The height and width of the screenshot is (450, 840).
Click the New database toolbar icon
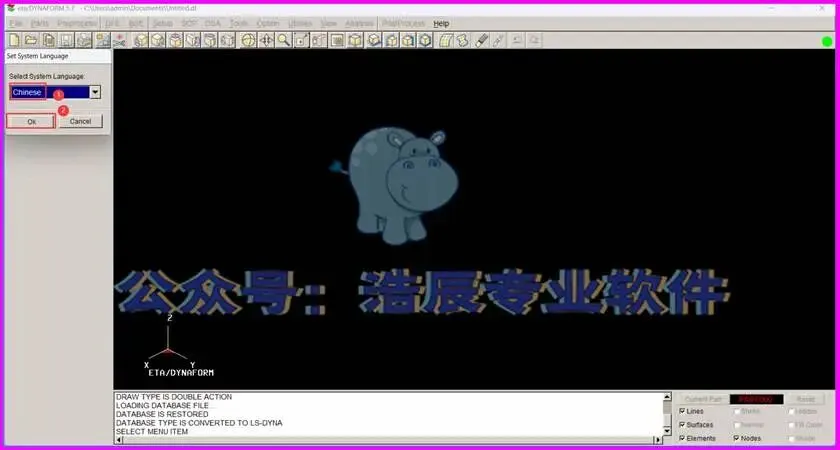point(14,40)
